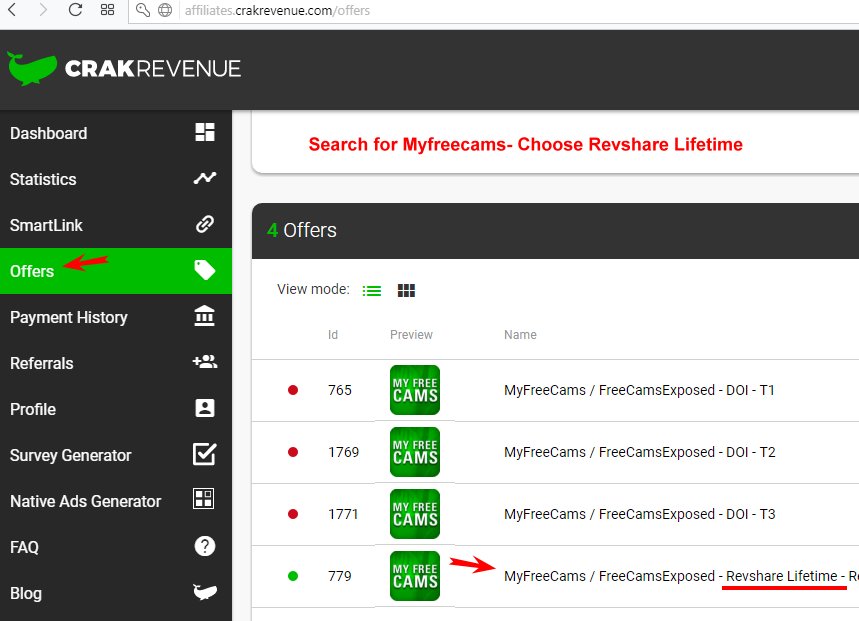The width and height of the screenshot is (859, 621).
Task: Click the Dashboard grid icon
Action: (205, 132)
